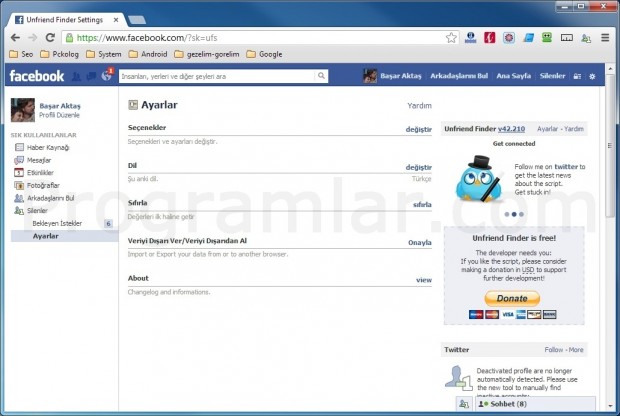Open the Android bookmarks folder

(148, 54)
